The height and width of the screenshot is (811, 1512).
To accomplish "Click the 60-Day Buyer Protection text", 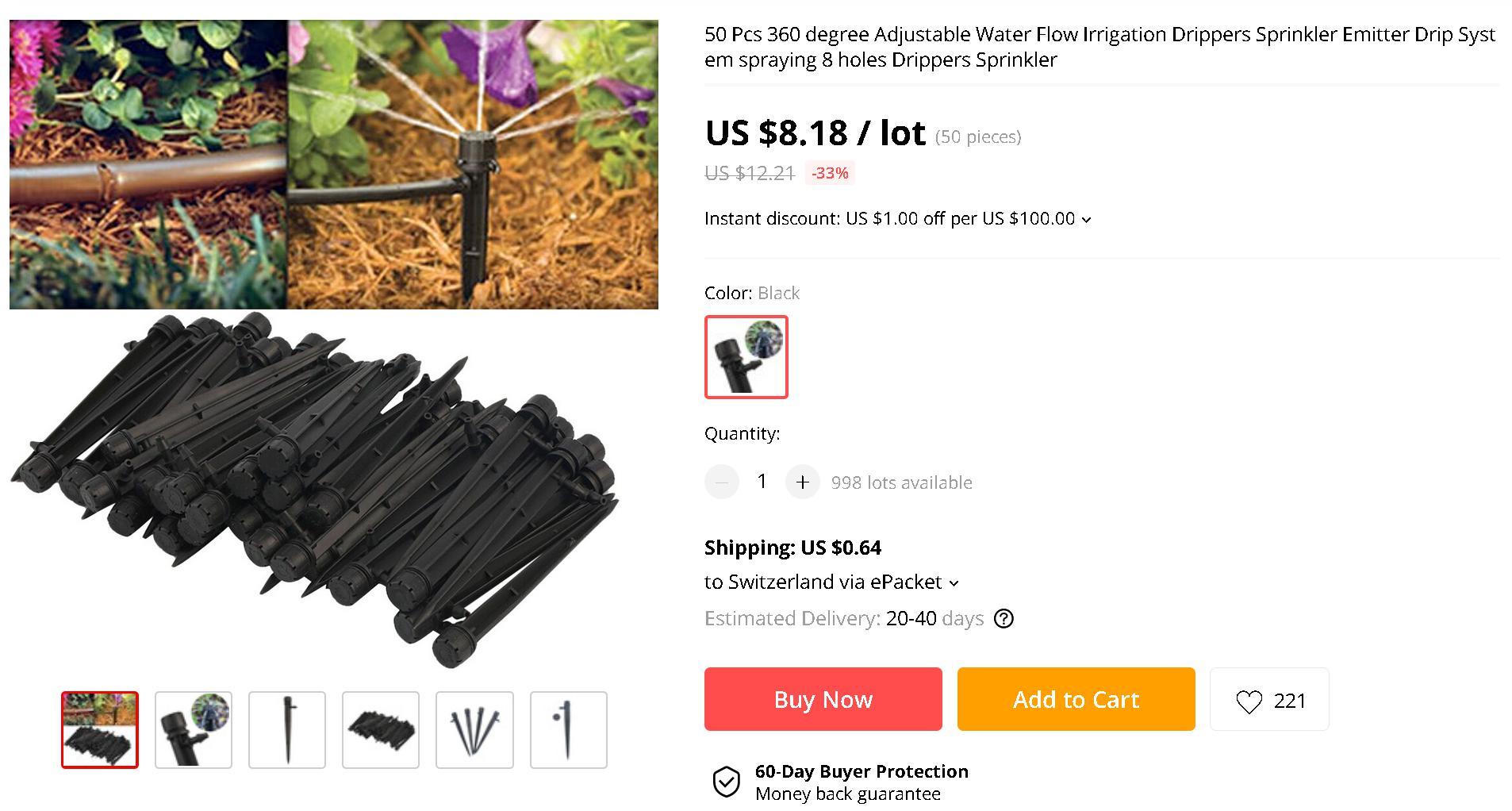I will (x=862, y=771).
